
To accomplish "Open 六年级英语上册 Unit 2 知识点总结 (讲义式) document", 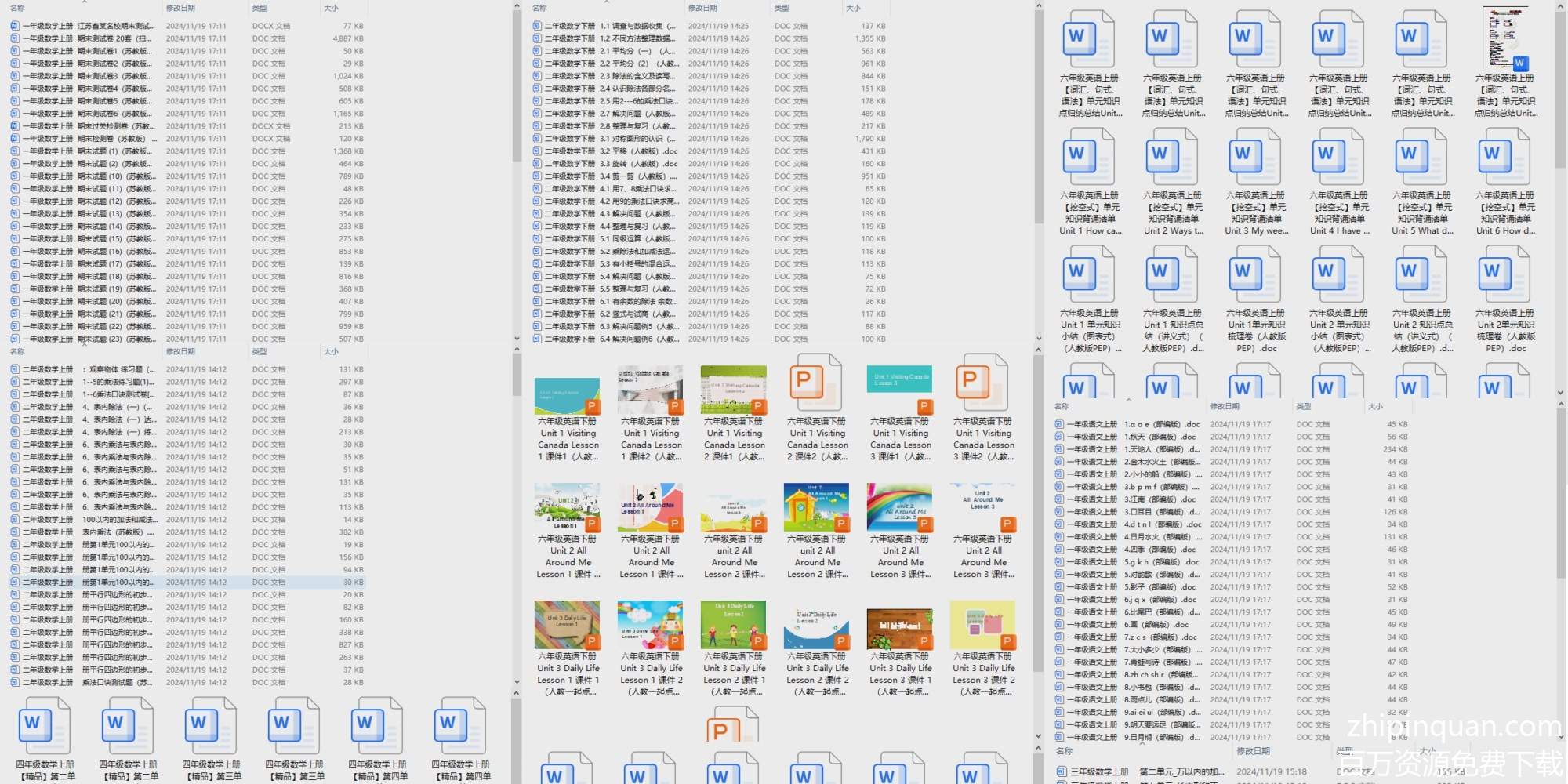I will [1421, 274].
